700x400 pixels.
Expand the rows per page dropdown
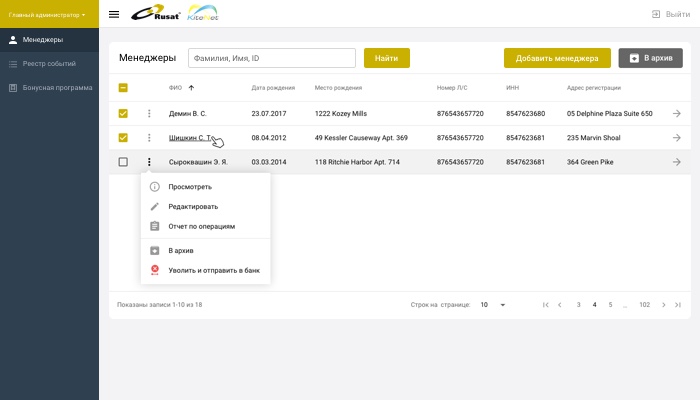[502, 304]
